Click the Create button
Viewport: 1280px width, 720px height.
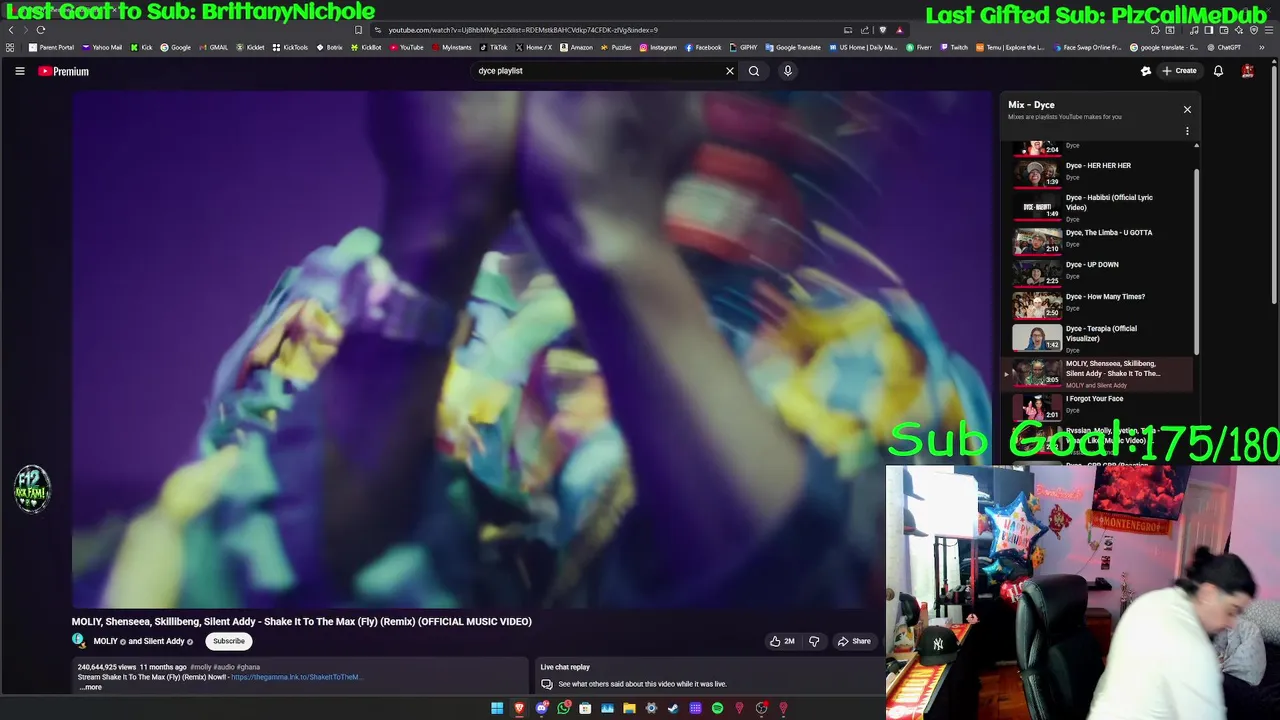(x=1180, y=71)
